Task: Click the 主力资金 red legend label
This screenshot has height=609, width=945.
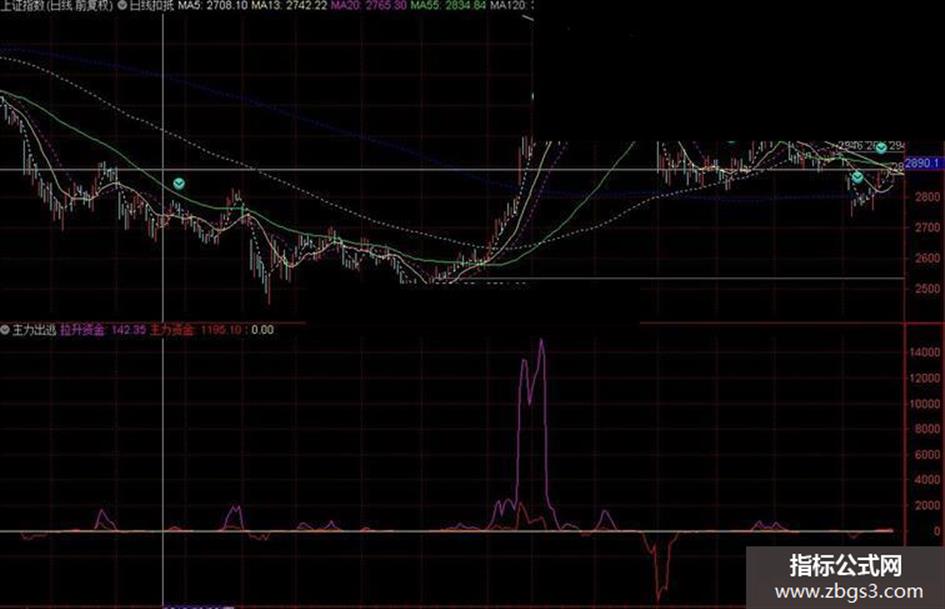Action: click(x=172, y=330)
